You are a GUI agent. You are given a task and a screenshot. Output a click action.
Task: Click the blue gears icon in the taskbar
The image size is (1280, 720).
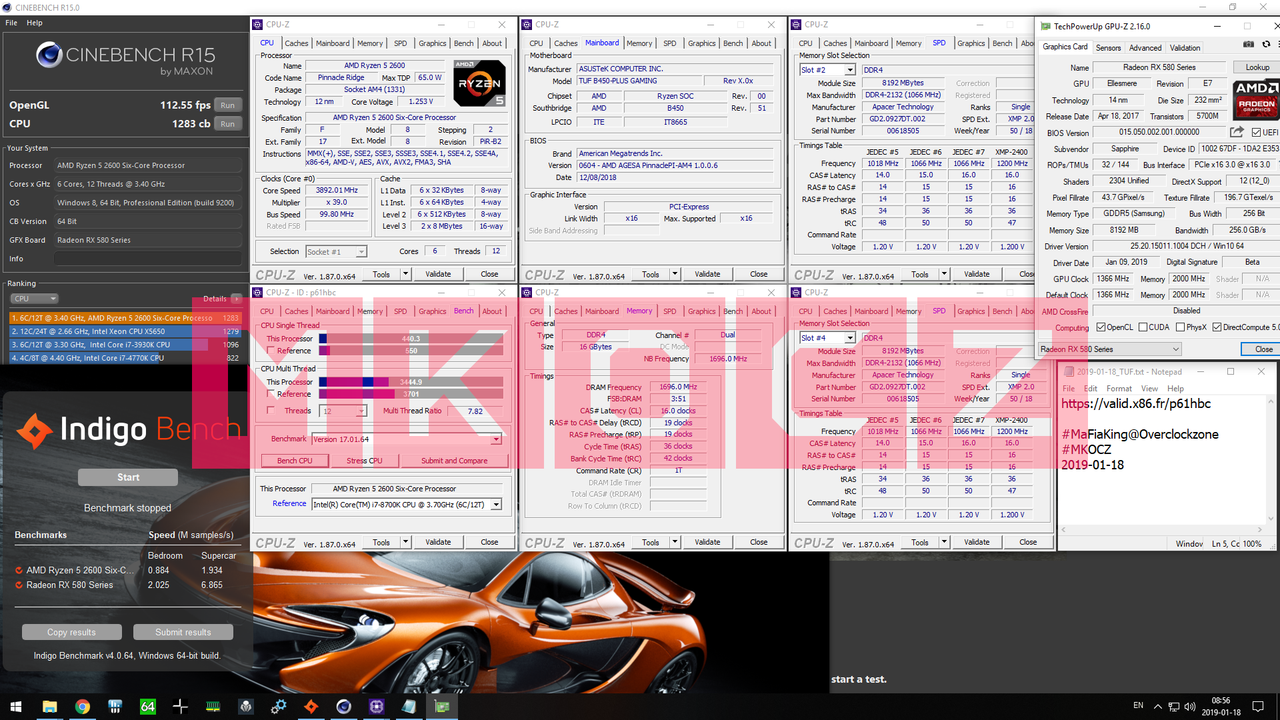click(279, 706)
